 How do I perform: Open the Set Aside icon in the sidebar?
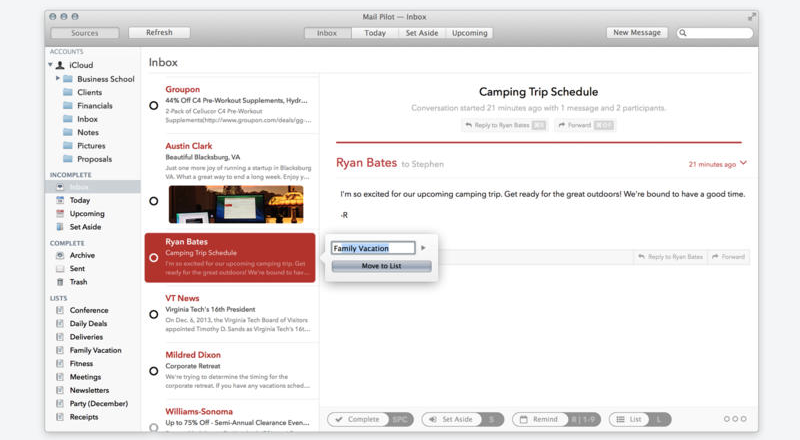pos(60,227)
